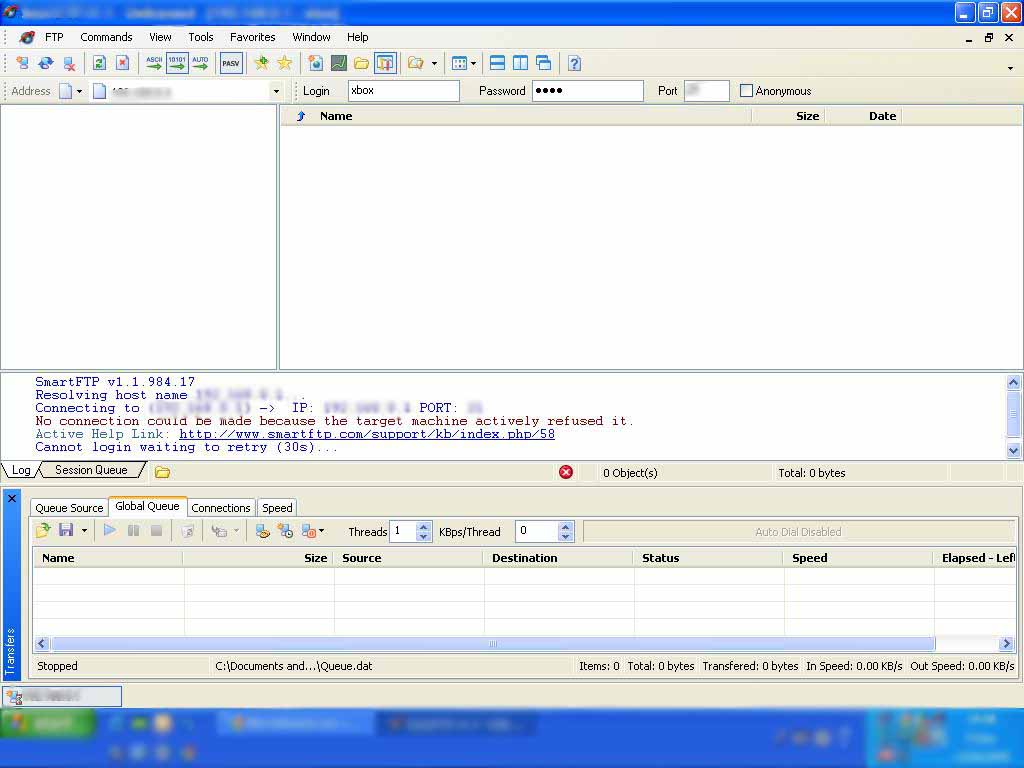
Task: Switch to the Session Queue tab
Action: click(x=91, y=470)
